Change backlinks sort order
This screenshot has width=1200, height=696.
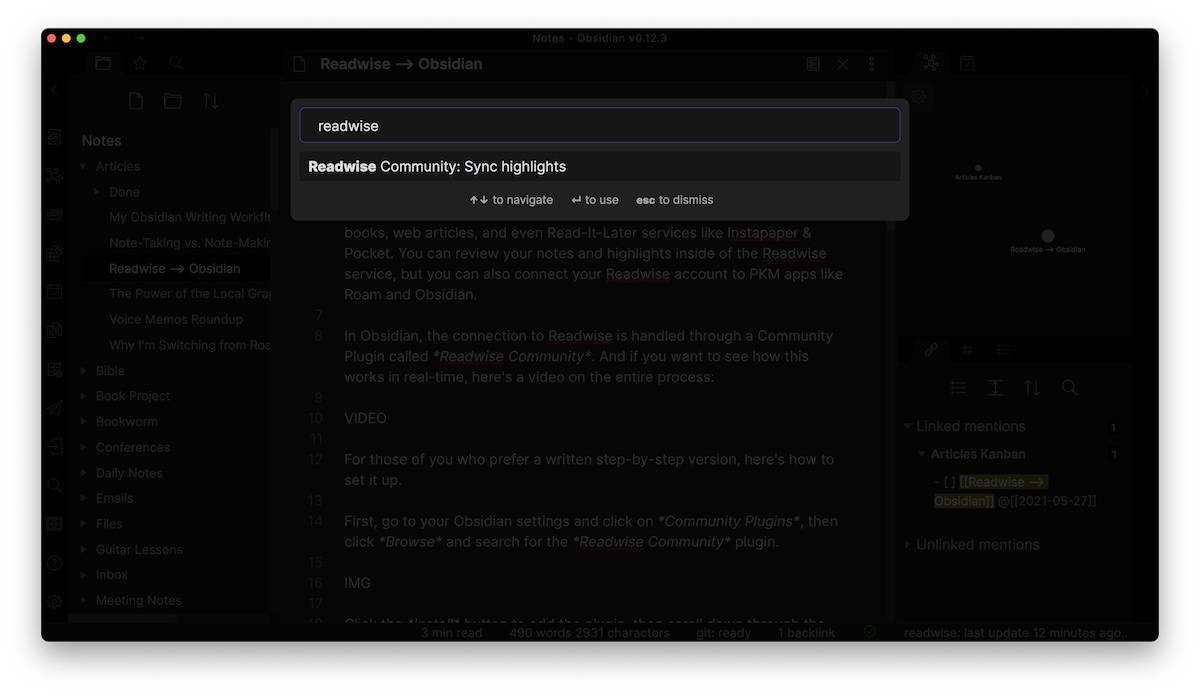pos(1032,388)
